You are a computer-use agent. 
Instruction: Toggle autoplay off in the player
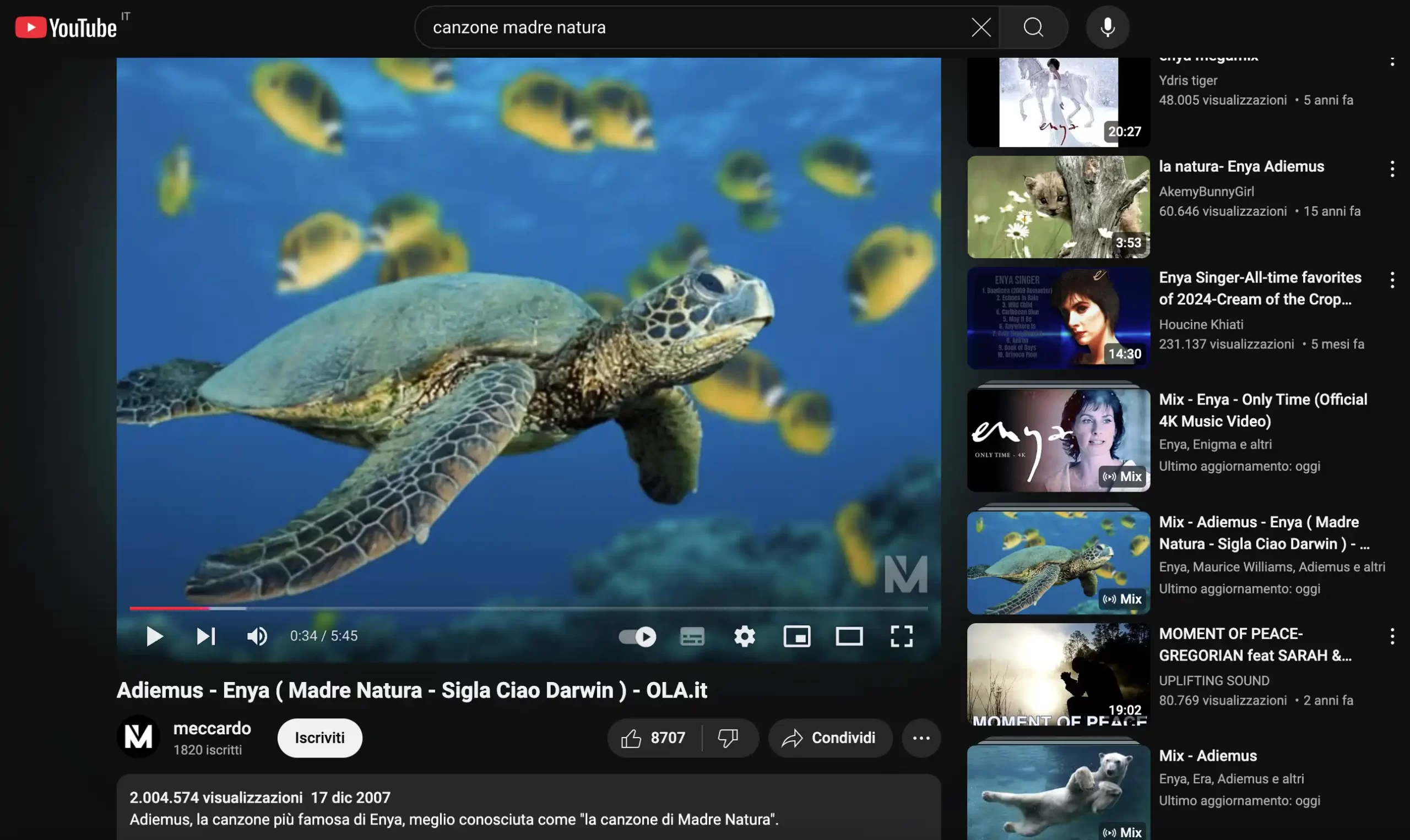638,636
